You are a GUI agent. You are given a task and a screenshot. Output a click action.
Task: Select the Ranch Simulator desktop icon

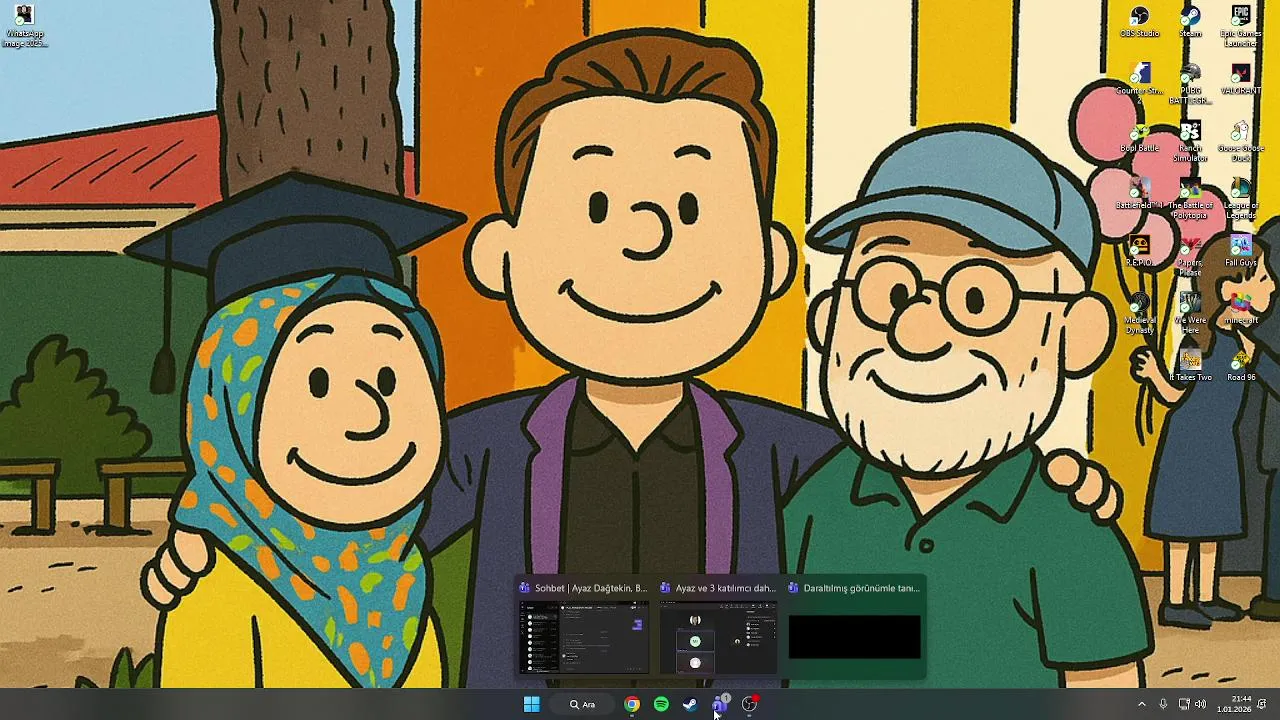(1190, 142)
